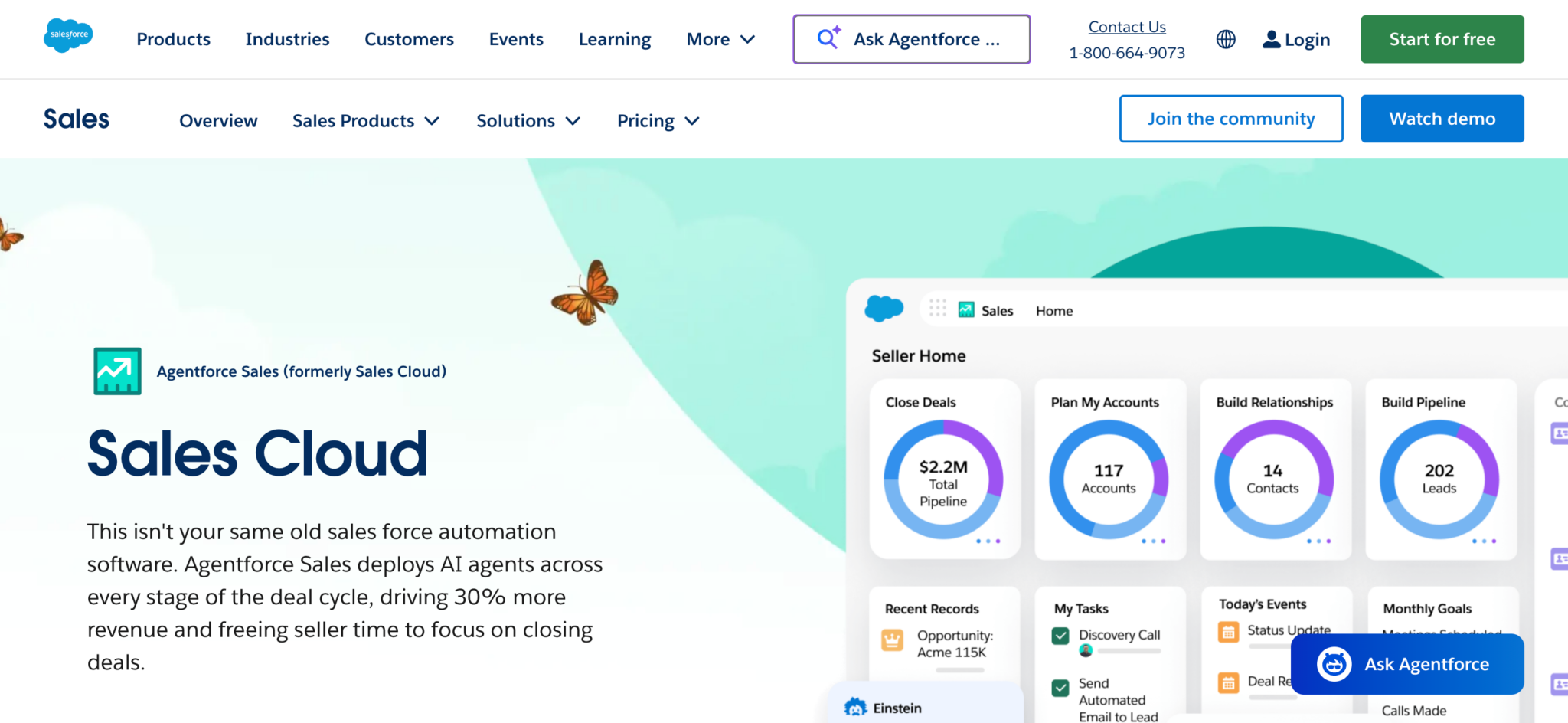1568x723 pixels.
Task: Click the Agentforce Sales product icon
Action: (x=117, y=371)
